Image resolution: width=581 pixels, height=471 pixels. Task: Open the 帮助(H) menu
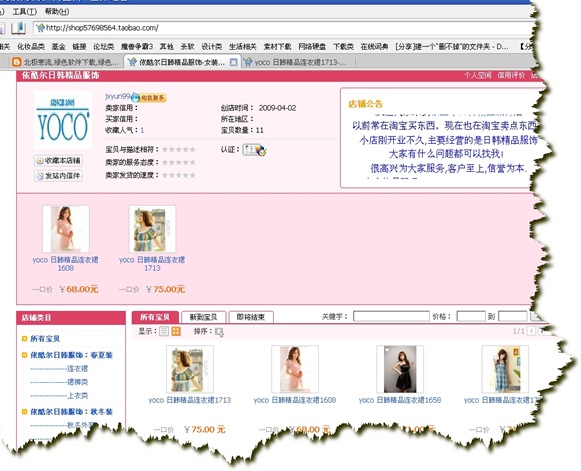point(57,11)
